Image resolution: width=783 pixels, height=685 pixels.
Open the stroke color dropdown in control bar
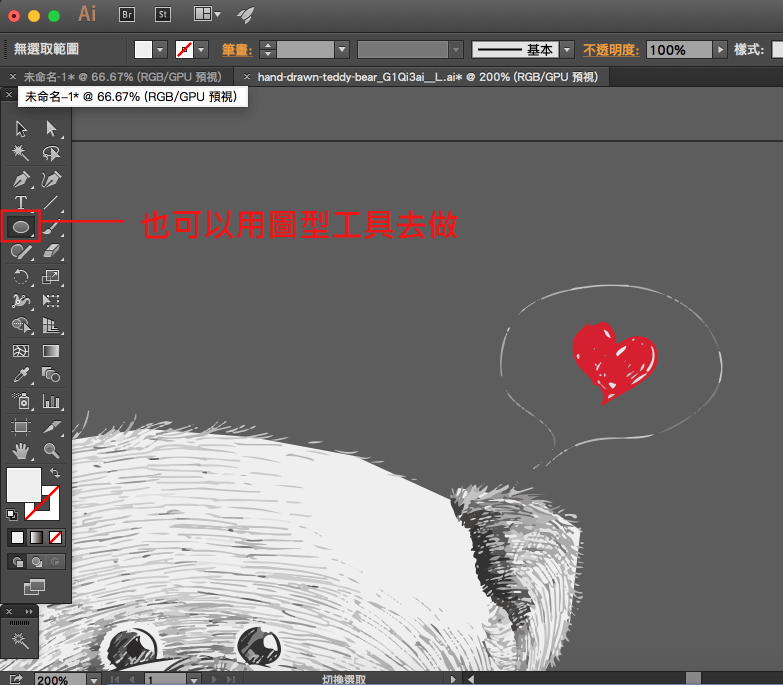(x=201, y=49)
